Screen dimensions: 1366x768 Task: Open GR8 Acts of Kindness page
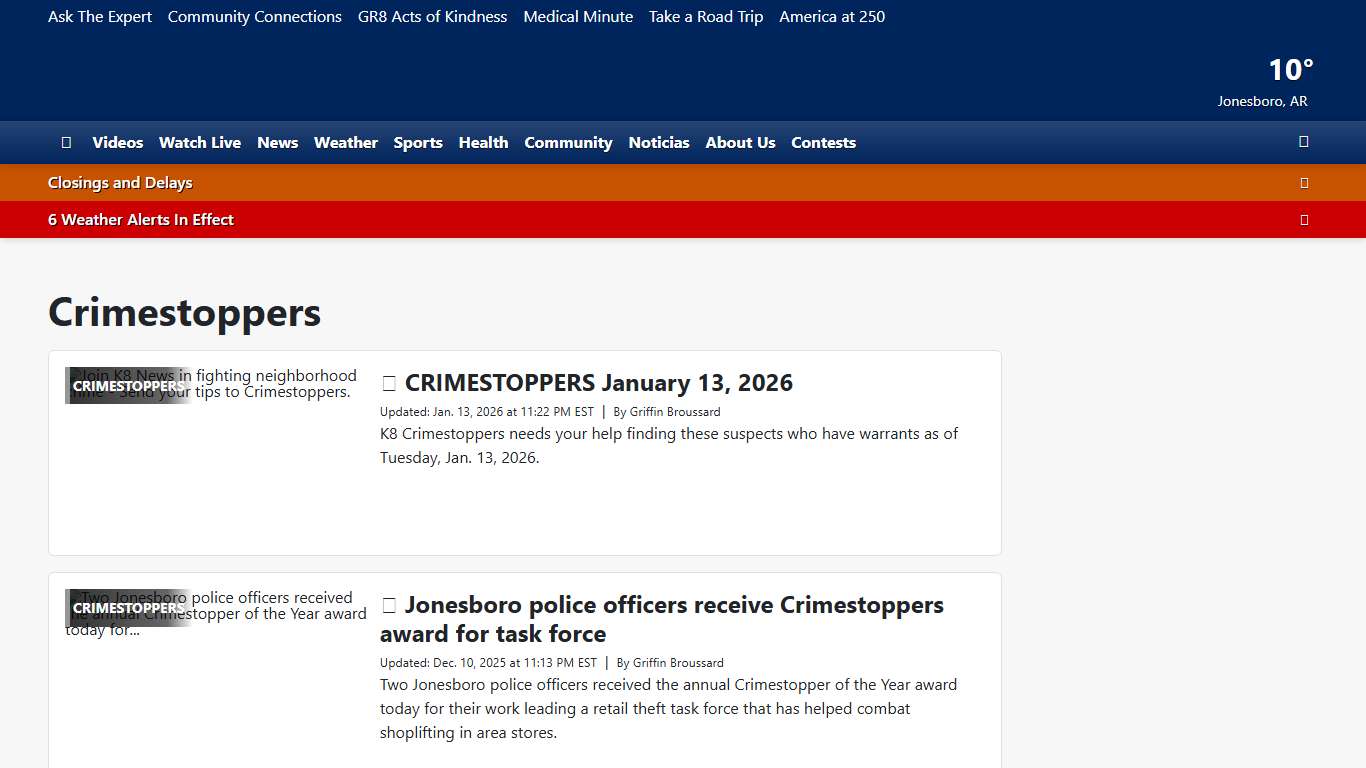(x=432, y=16)
